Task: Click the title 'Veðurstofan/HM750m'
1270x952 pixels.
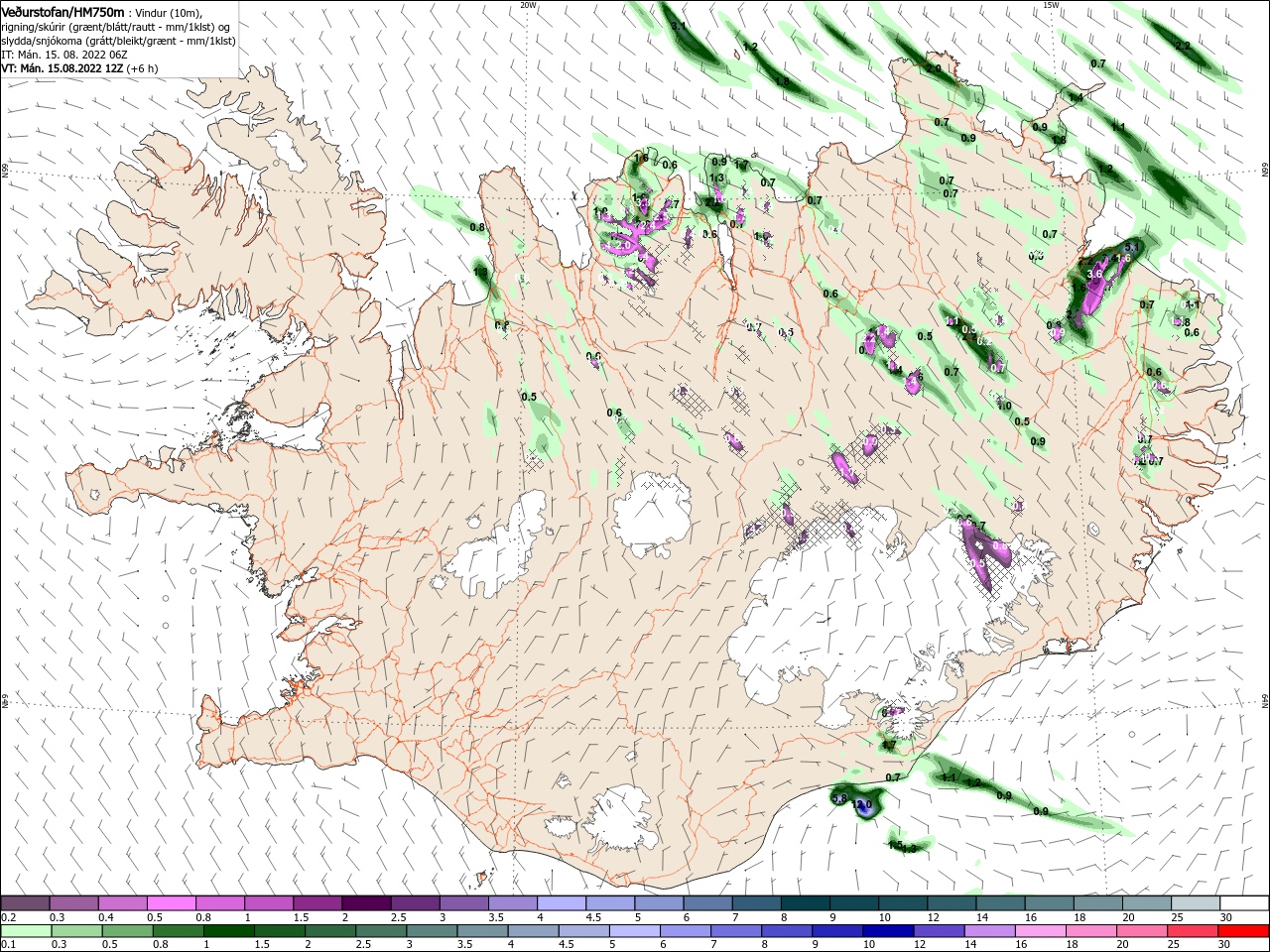Action: coord(63,11)
